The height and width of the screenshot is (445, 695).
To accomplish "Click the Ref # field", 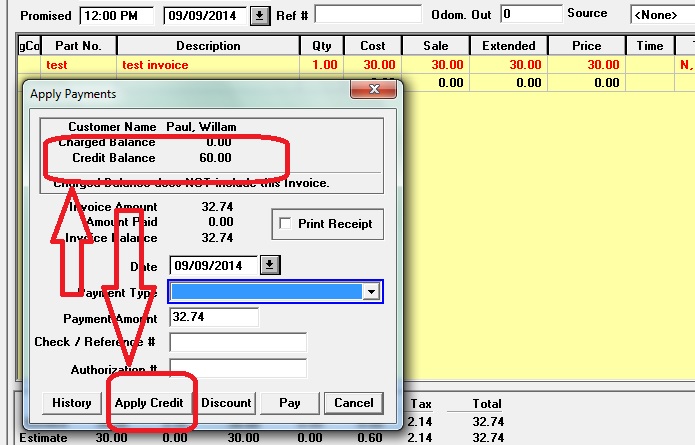I will coord(368,14).
